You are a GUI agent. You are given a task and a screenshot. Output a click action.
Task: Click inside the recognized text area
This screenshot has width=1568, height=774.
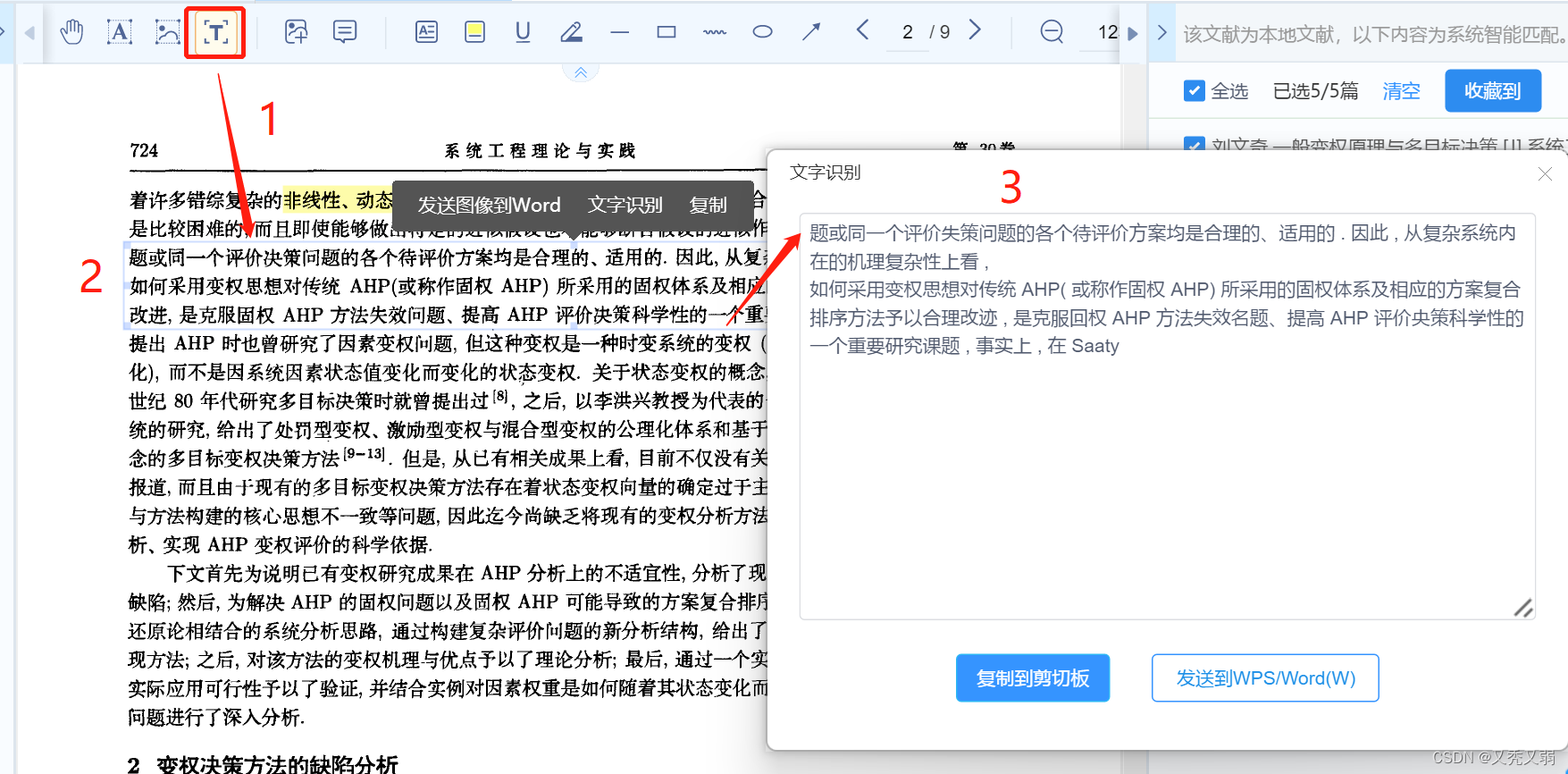[1167, 416]
